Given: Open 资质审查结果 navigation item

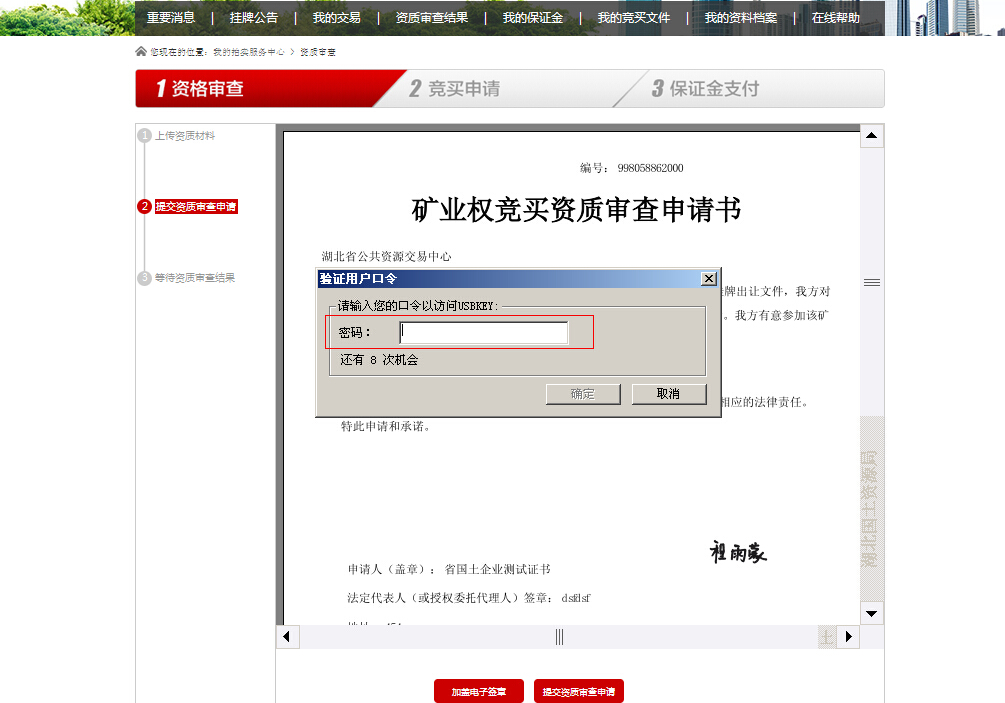Looking at the screenshot, I should click(431, 18).
